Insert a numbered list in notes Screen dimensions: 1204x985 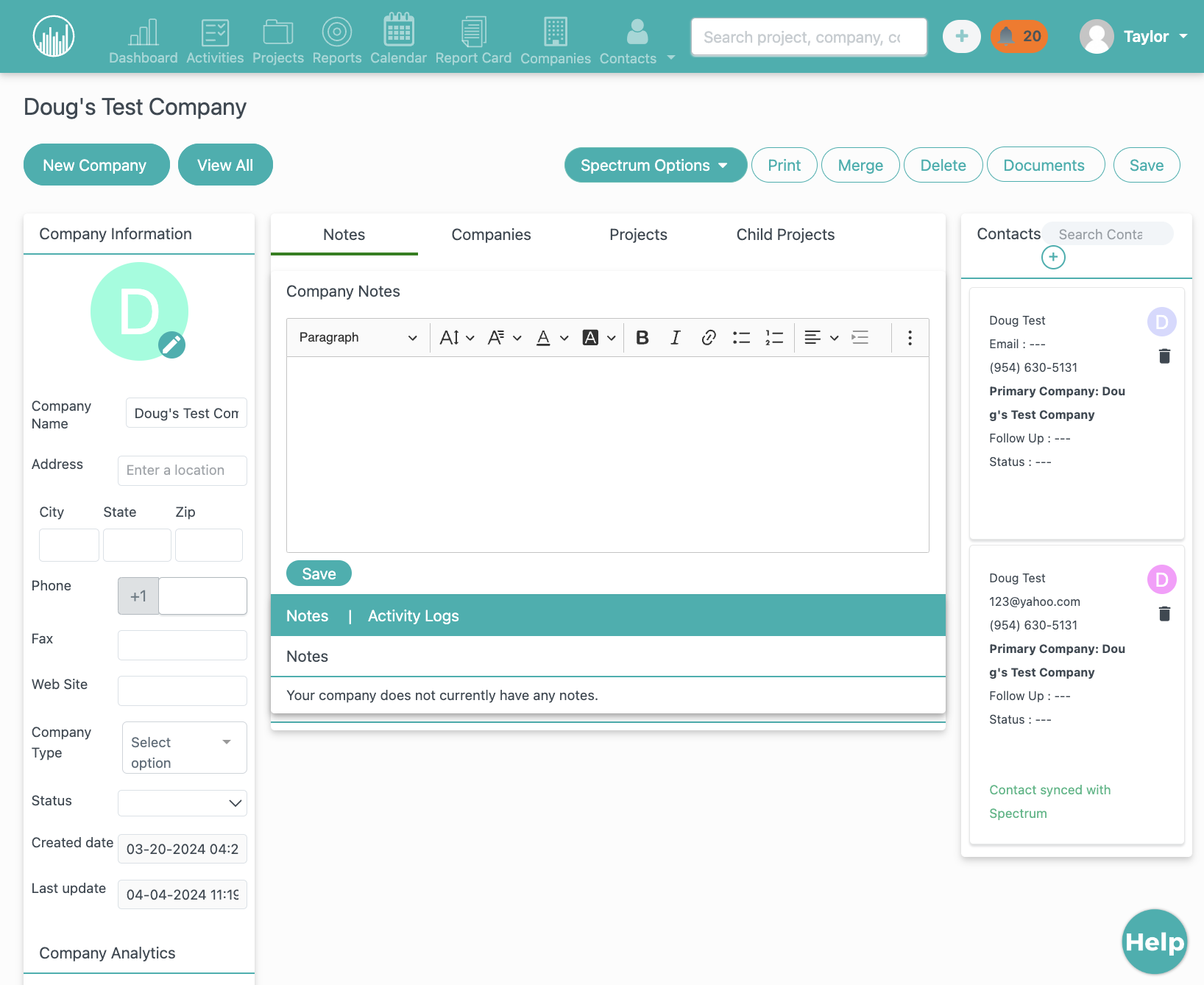pos(774,337)
